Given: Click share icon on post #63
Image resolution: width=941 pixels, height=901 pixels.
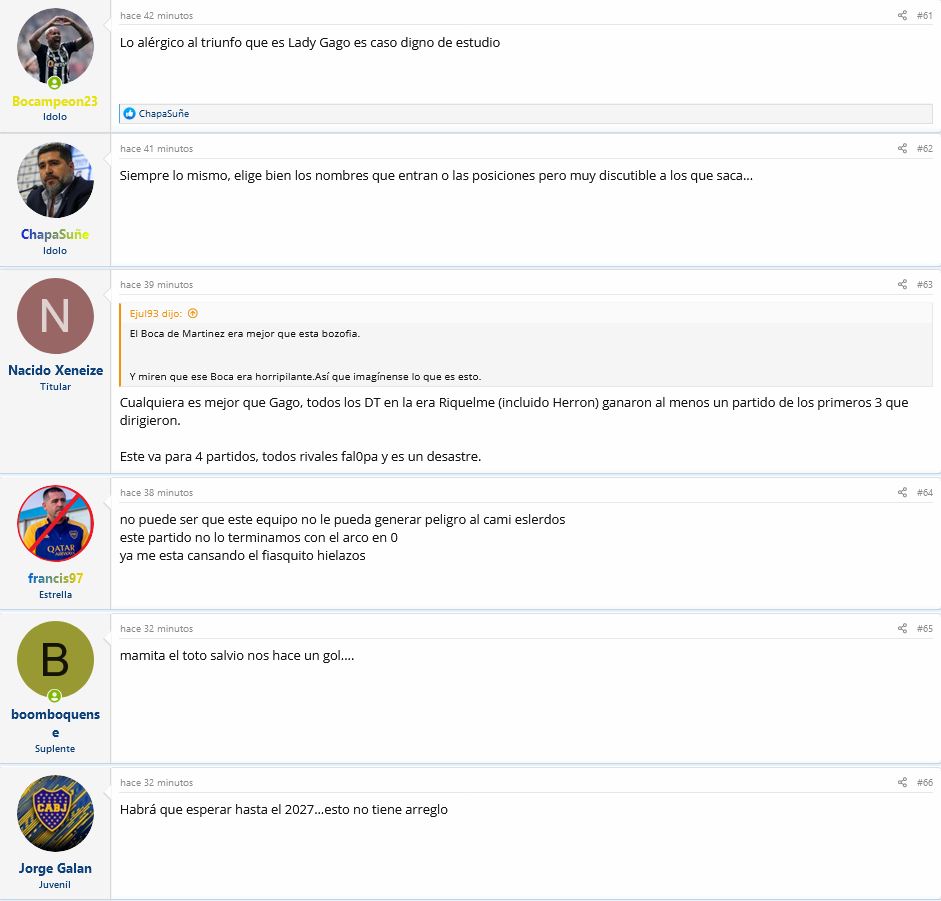Looking at the screenshot, I should click(902, 285).
